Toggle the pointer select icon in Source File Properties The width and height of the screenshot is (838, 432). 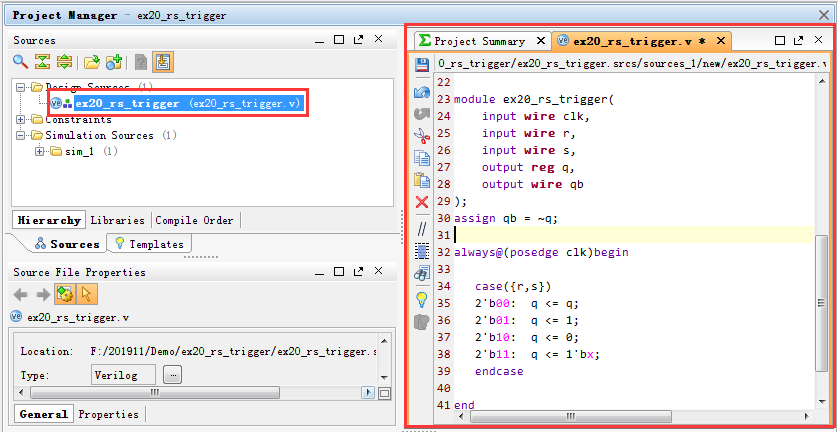(x=86, y=294)
